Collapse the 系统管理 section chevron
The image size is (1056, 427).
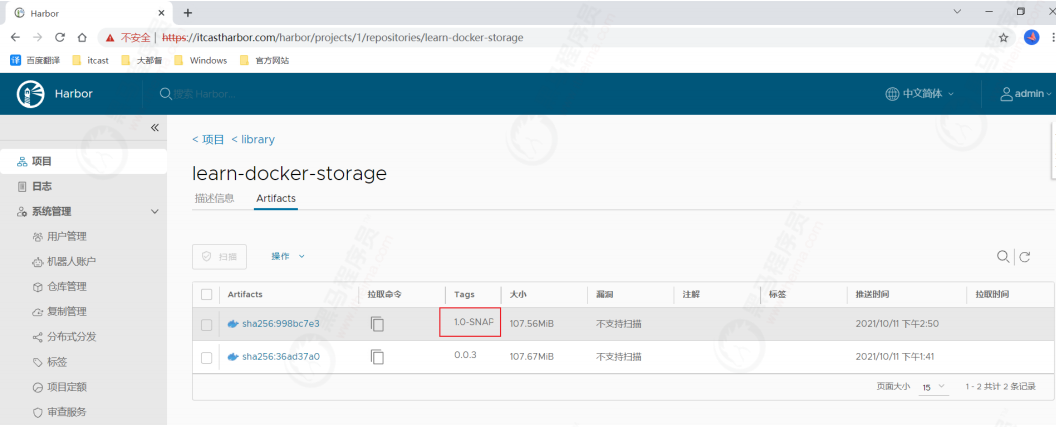tap(154, 211)
